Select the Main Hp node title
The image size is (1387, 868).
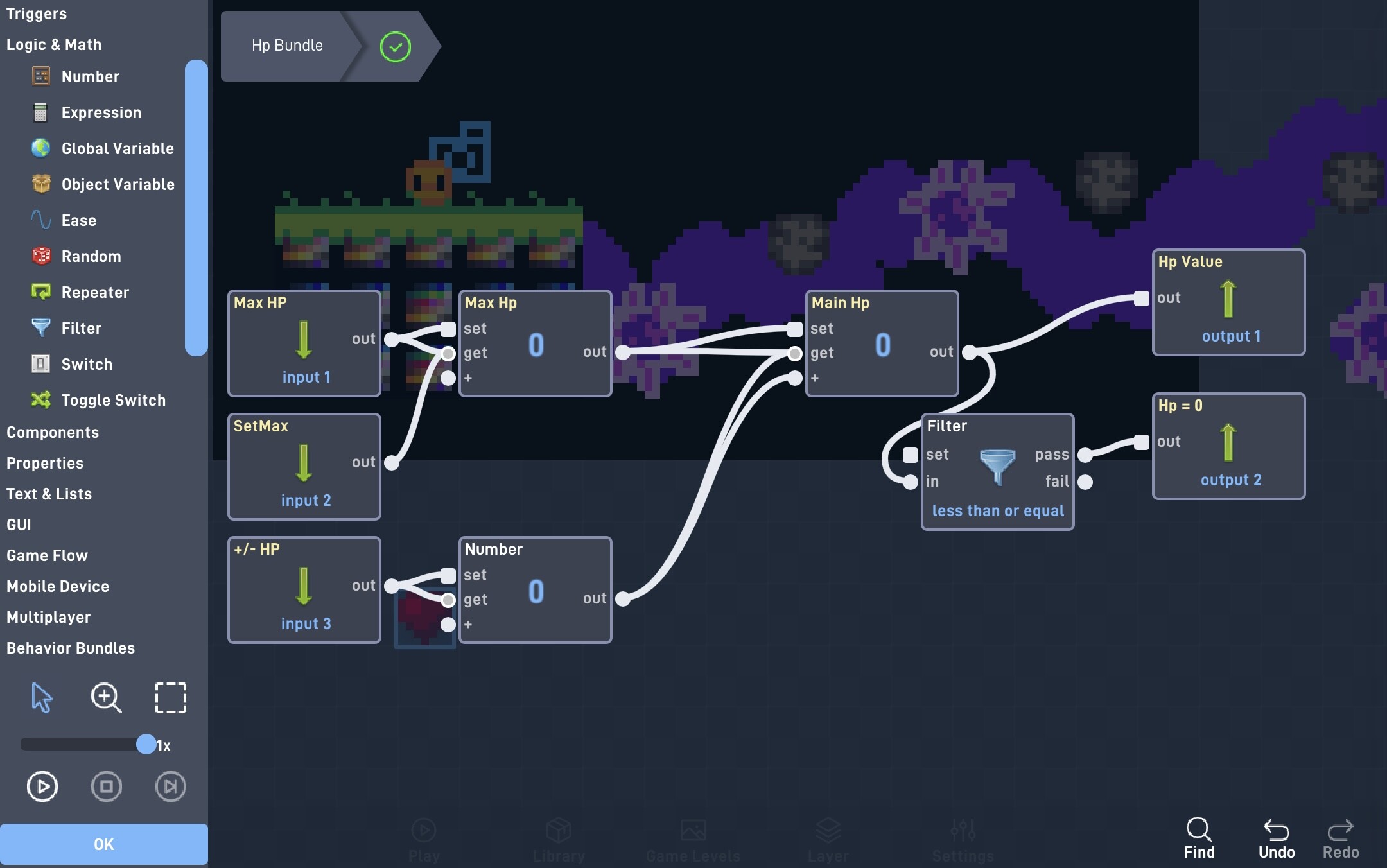coord(840,302)
